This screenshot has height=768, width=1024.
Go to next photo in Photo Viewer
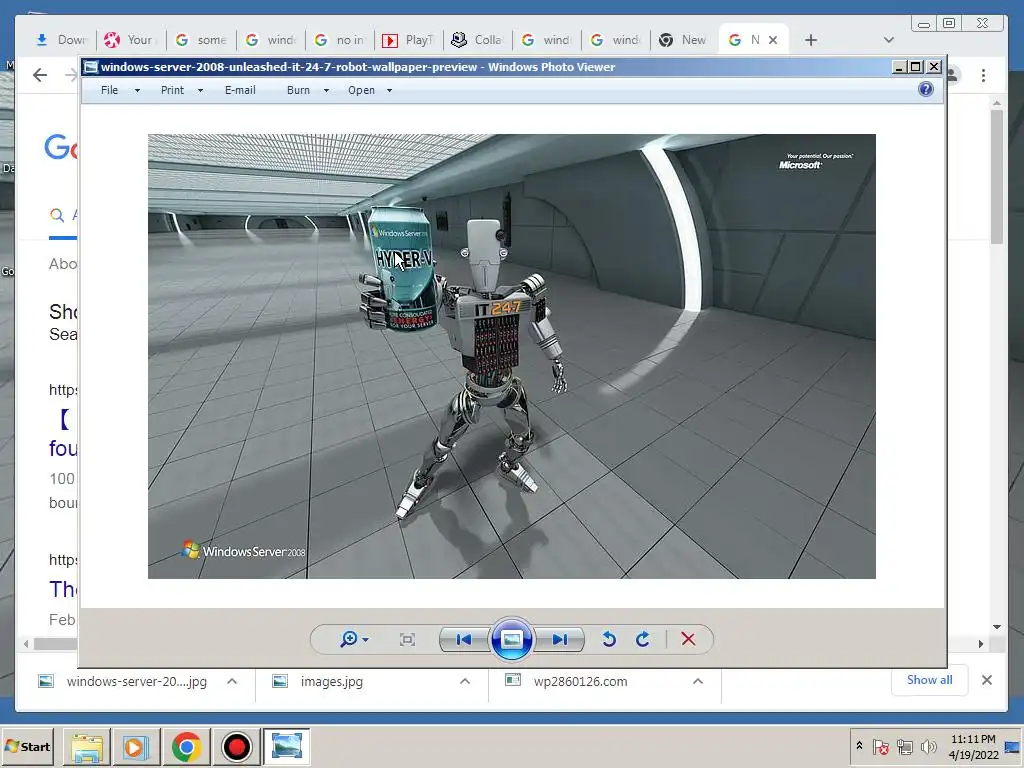click(x=559, y=639)
